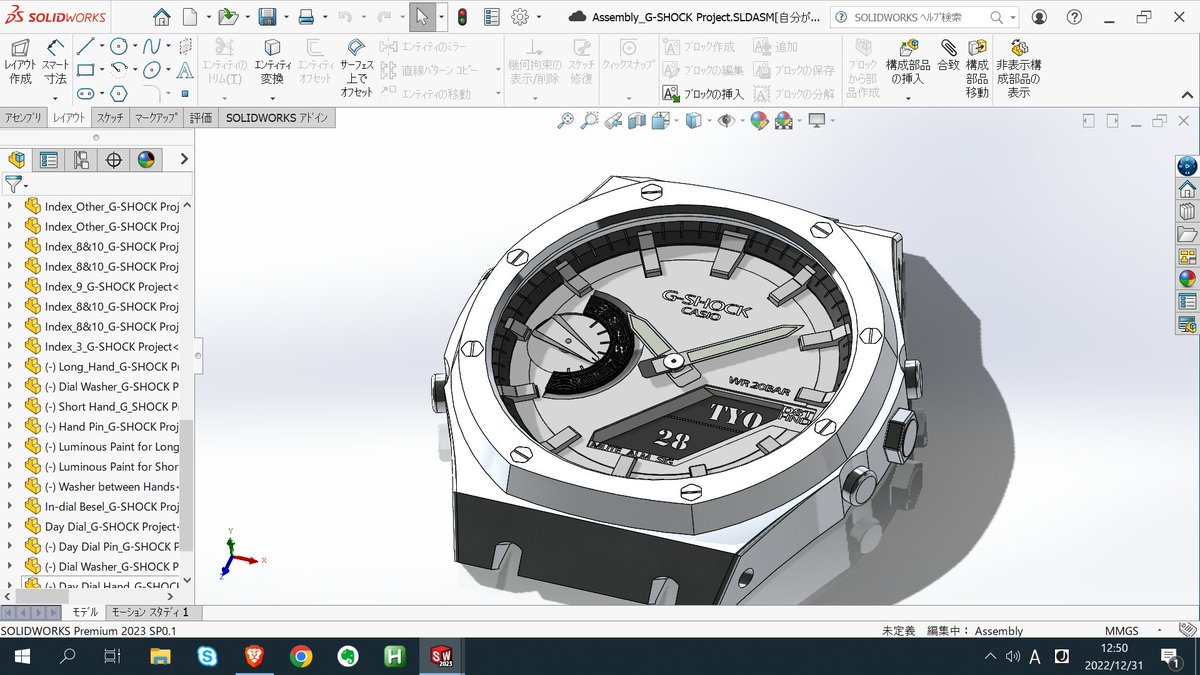Click Zoom to Fit in heads-up toolbar

[566, 121]
